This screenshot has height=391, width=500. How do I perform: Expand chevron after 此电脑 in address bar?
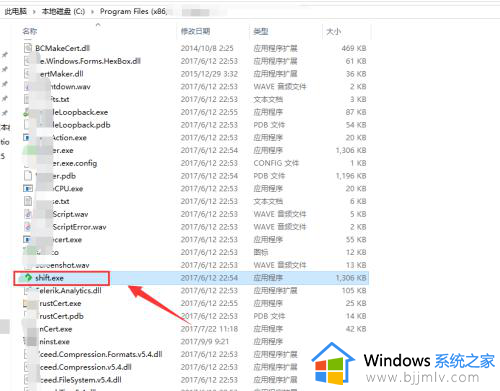(34, 12)
